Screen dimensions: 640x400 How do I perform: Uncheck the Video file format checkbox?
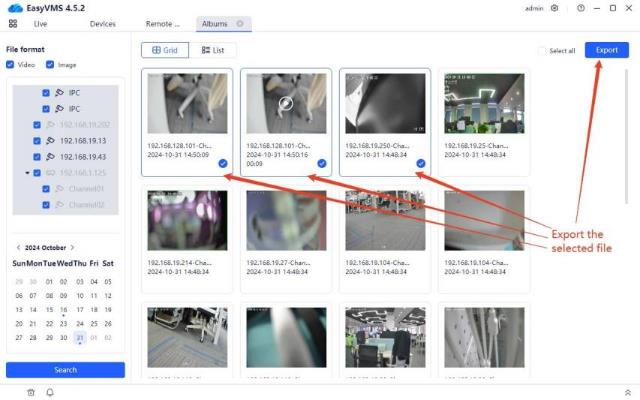pyautogui.click(x=10, y=65)
